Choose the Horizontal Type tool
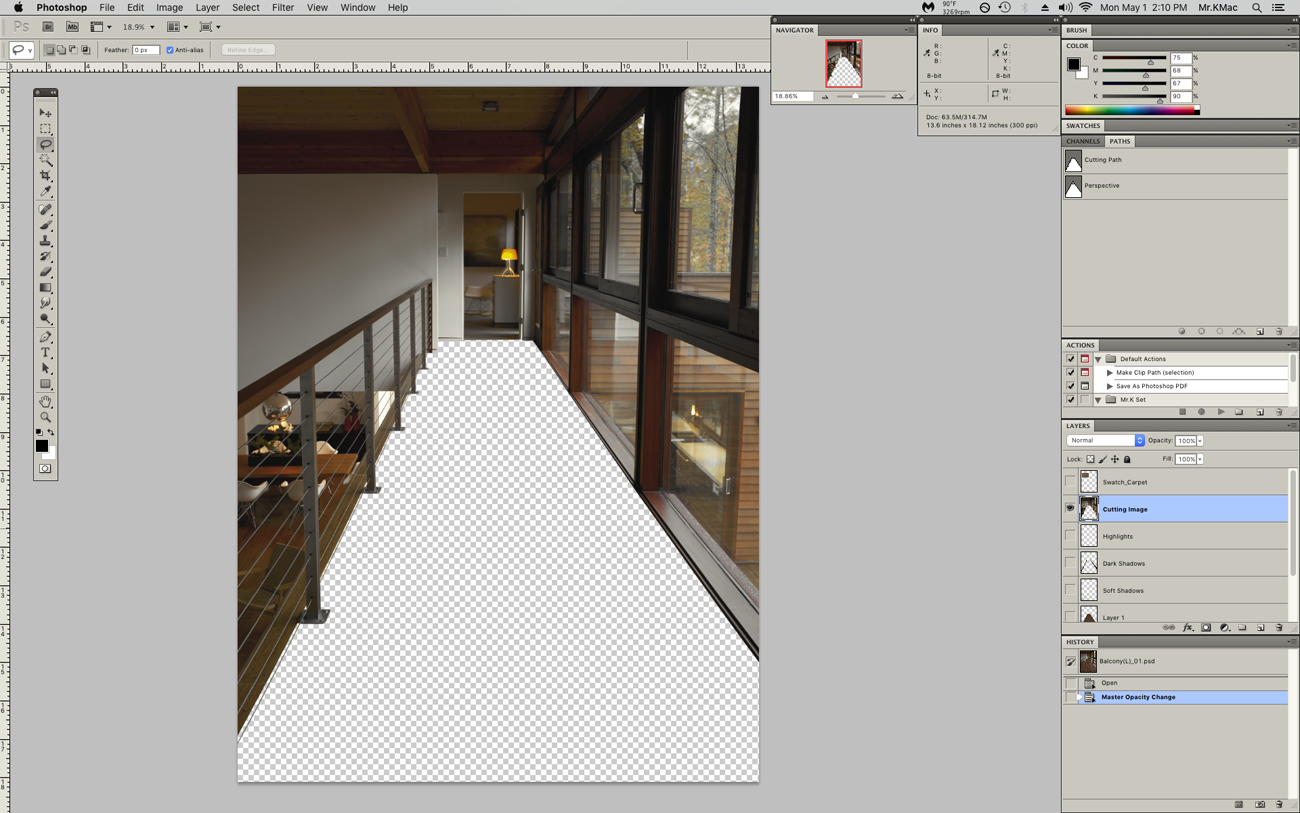The width and height of the screenshot is (1300, 813). pyautogui.click(x=45, y=353)
